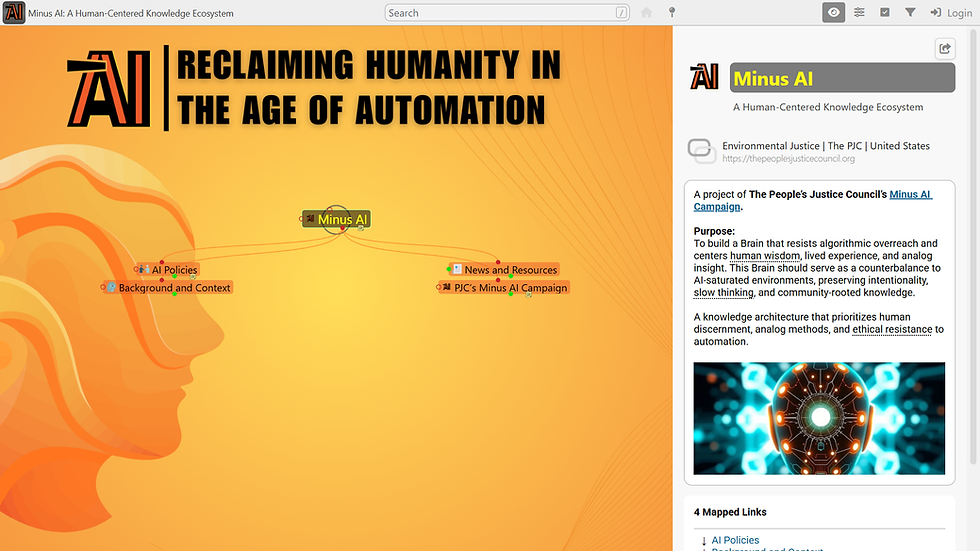Activate the AI Policies thought node

(174, 270)
